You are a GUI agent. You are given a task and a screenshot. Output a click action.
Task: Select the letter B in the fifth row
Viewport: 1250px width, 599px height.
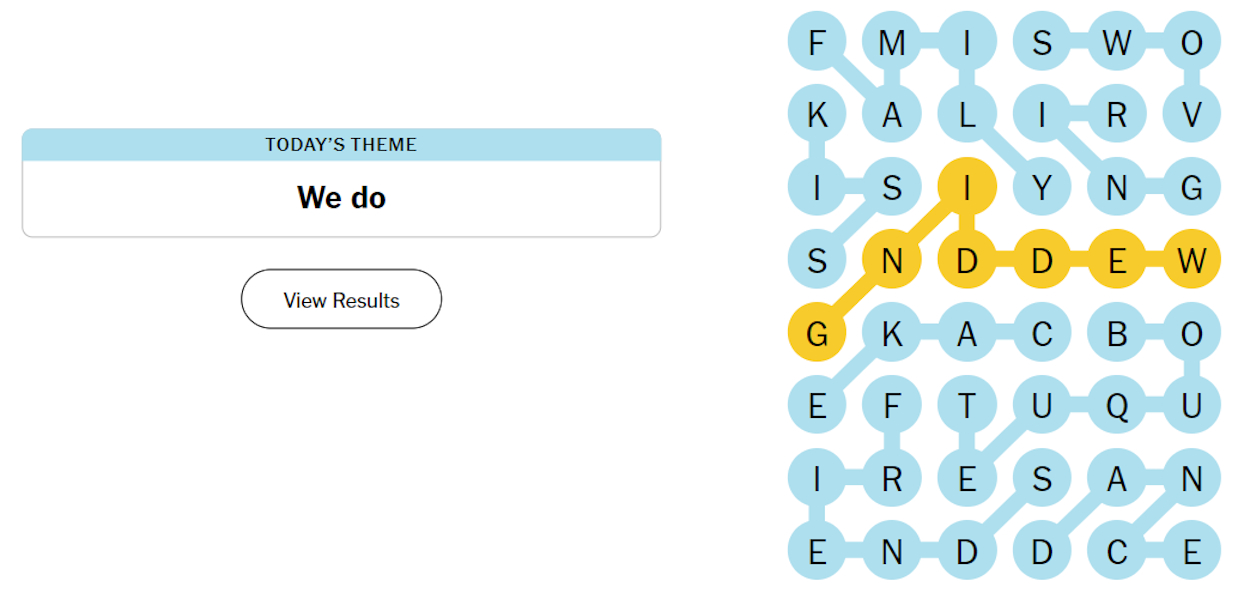(x=1117, y=332)
